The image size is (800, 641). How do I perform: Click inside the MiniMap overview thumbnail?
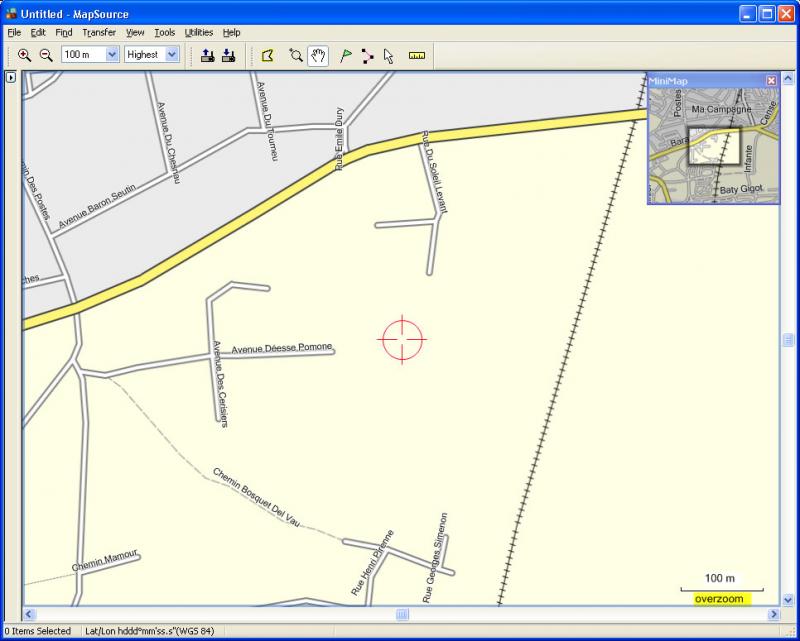point(713,146)
